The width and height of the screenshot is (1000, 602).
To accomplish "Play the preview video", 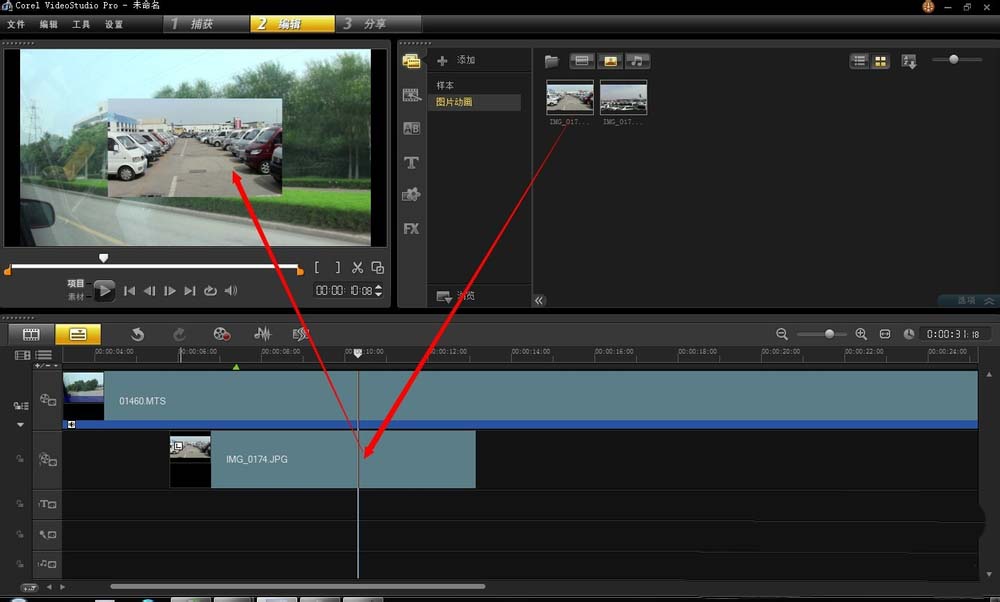I will [x=104, y=291].
